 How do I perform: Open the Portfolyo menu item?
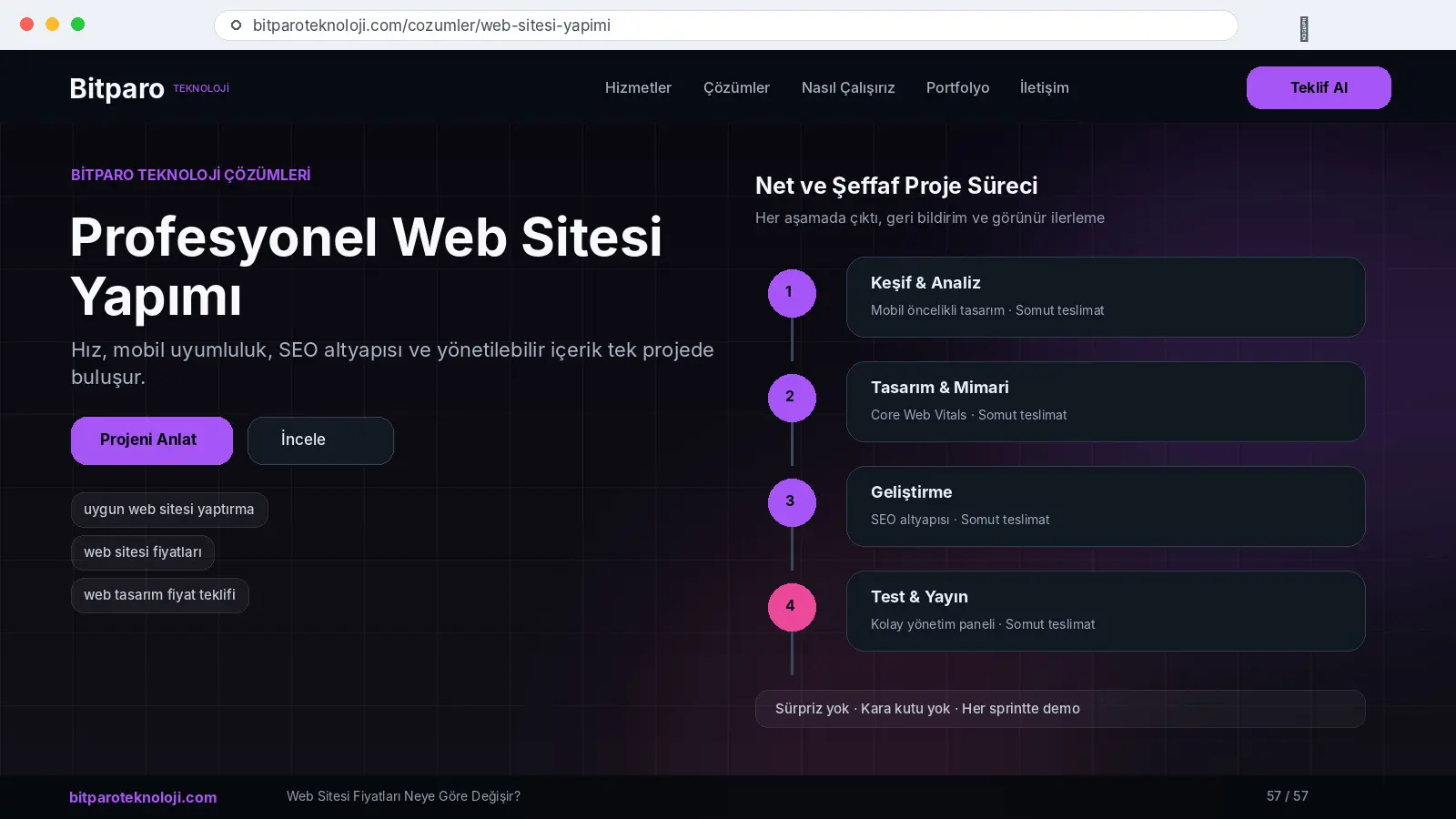[x=957, y=87]
